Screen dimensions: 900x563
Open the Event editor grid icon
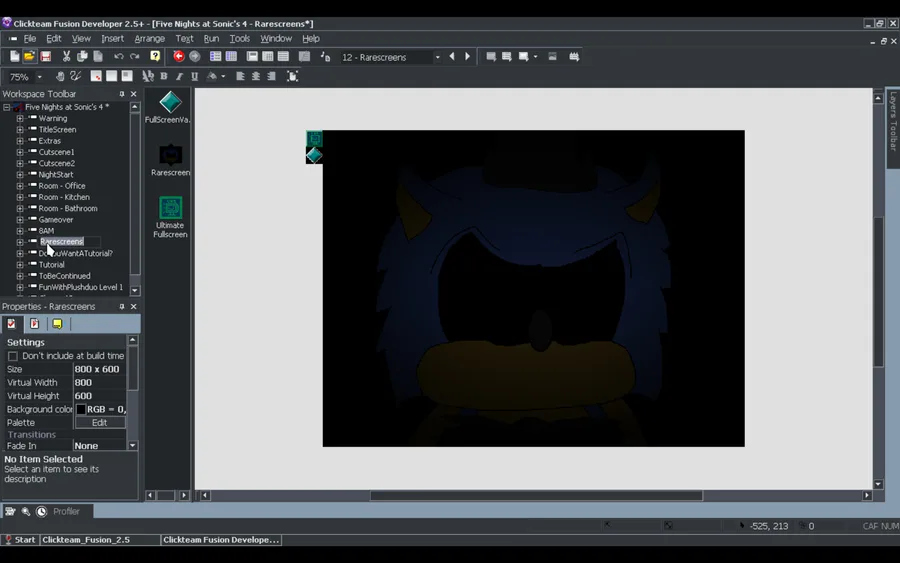point(267,56)
